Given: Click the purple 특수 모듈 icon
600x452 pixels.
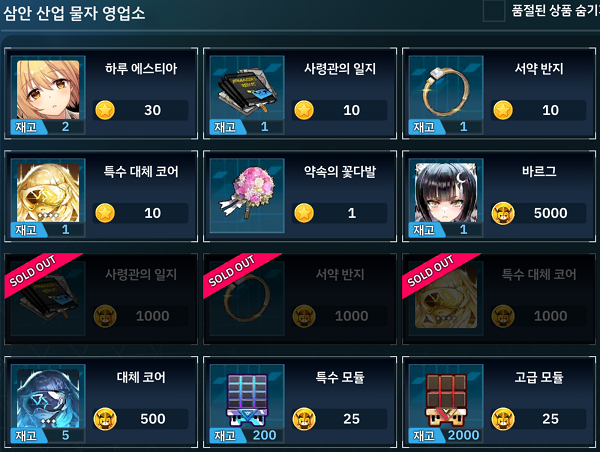Looking at the screenshot, I should [x=247, y=400].
